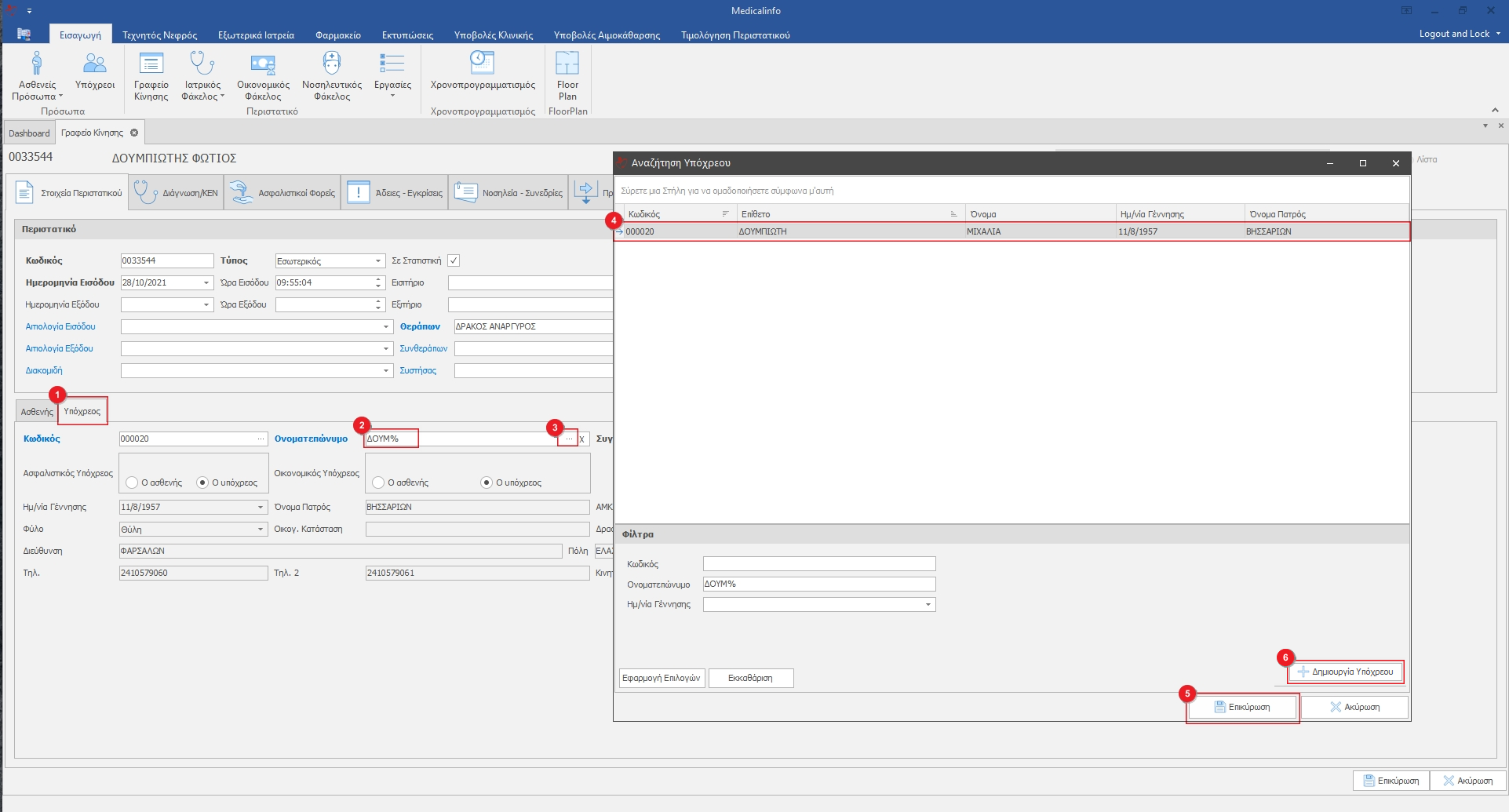Select Ο ασθενής for Οικονομικός Υπόχρεος
Viewport: 1509px width, 812px height.
(379, 482)
